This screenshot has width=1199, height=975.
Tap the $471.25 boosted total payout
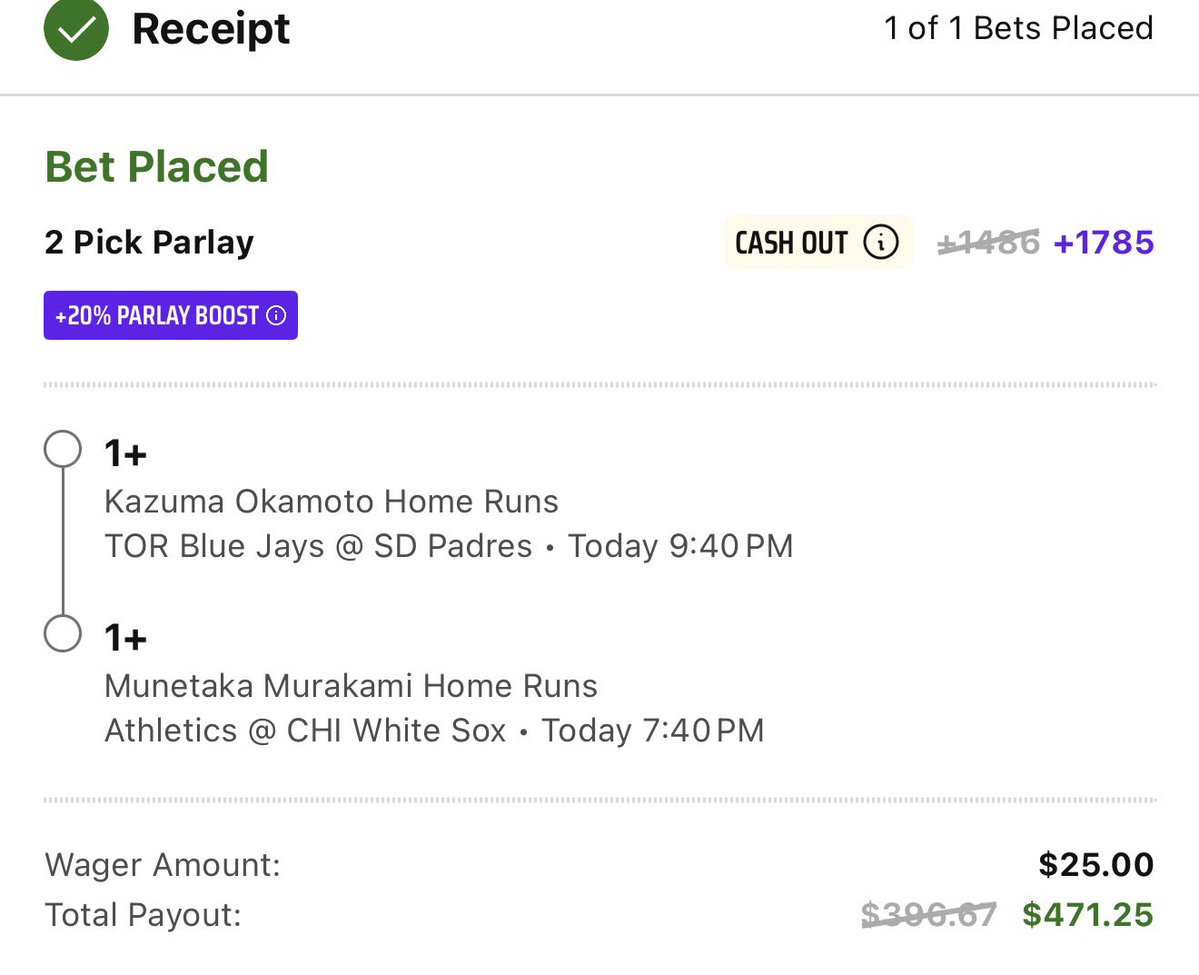[1087, 915]
